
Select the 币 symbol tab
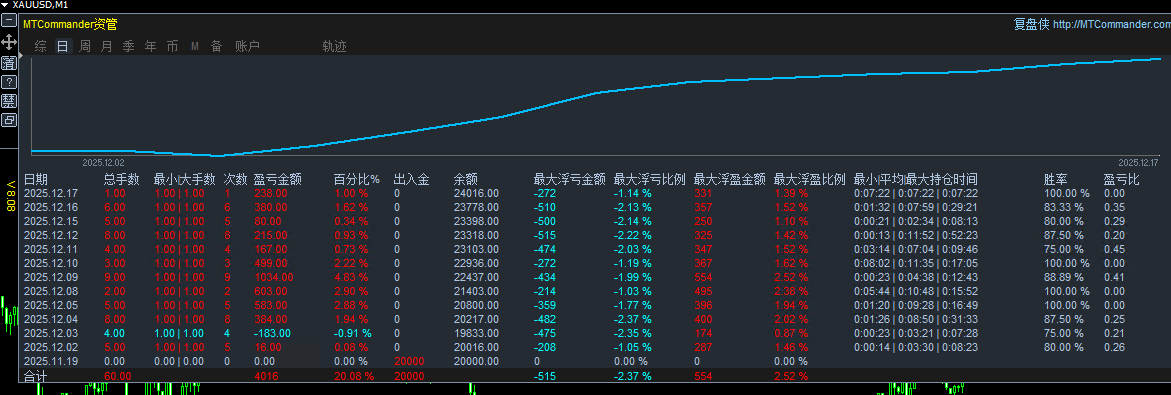tap(173, 46)
